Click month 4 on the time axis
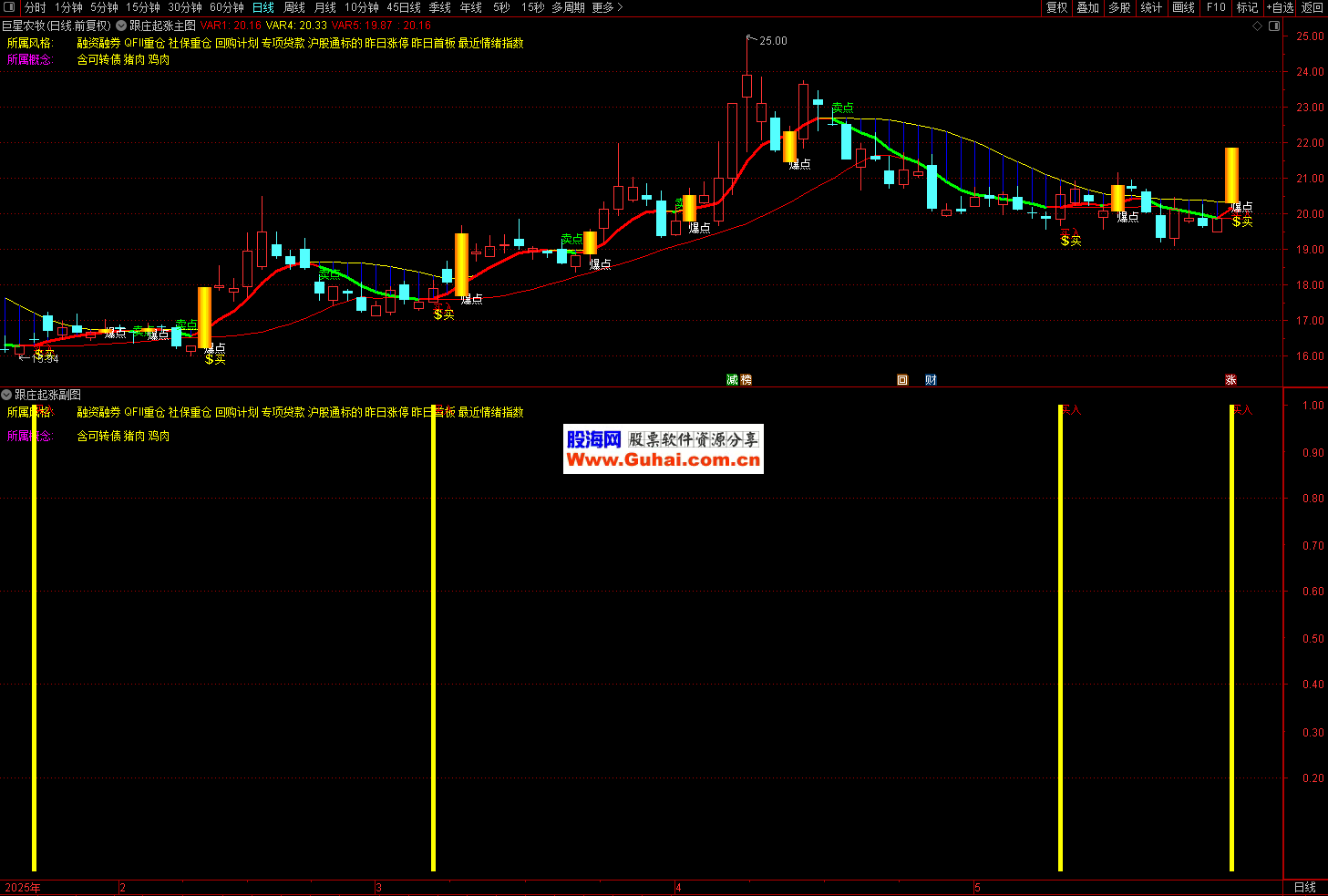This screenshot has height=896, width=1328. pos(678,888)
